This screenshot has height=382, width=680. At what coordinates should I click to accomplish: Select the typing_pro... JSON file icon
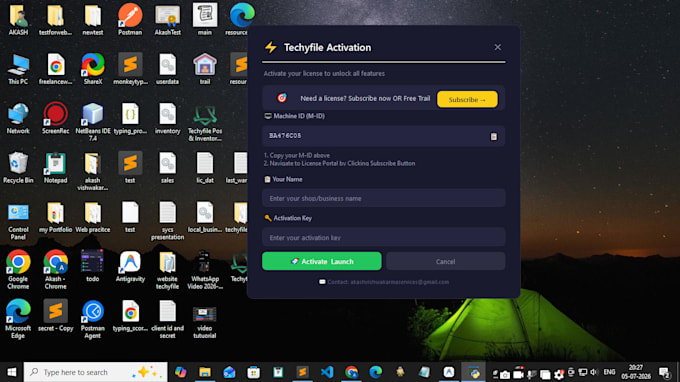tap(130, 119)
